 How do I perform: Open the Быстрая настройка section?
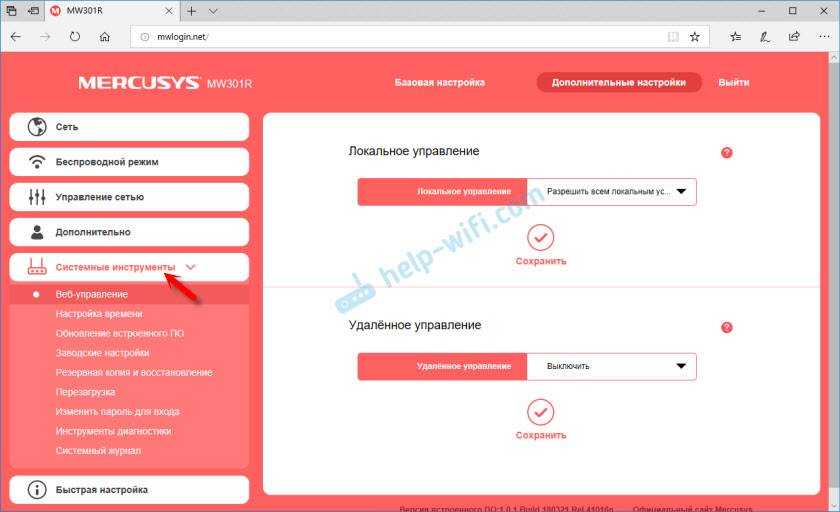(129, 490)
